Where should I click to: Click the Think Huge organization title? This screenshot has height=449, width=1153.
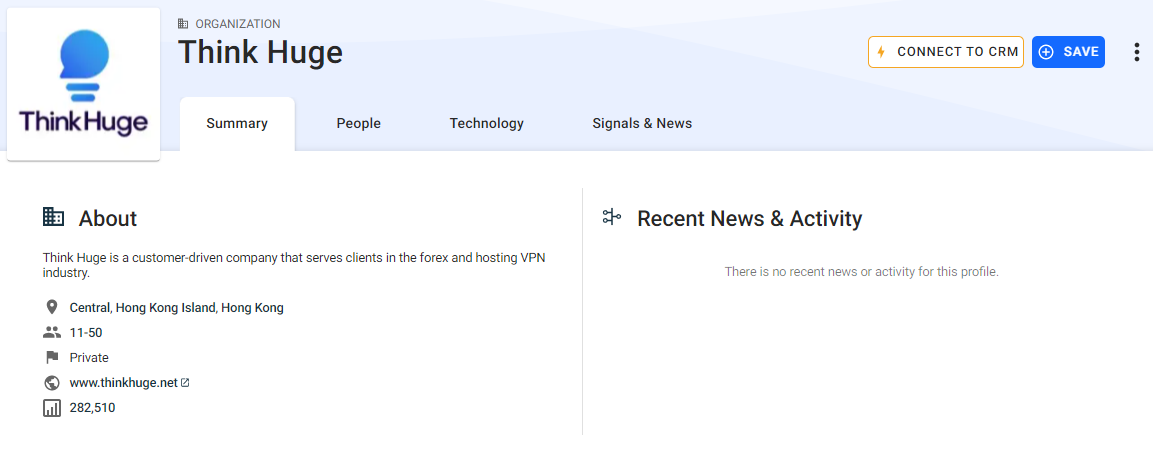[x=260, y=52]
